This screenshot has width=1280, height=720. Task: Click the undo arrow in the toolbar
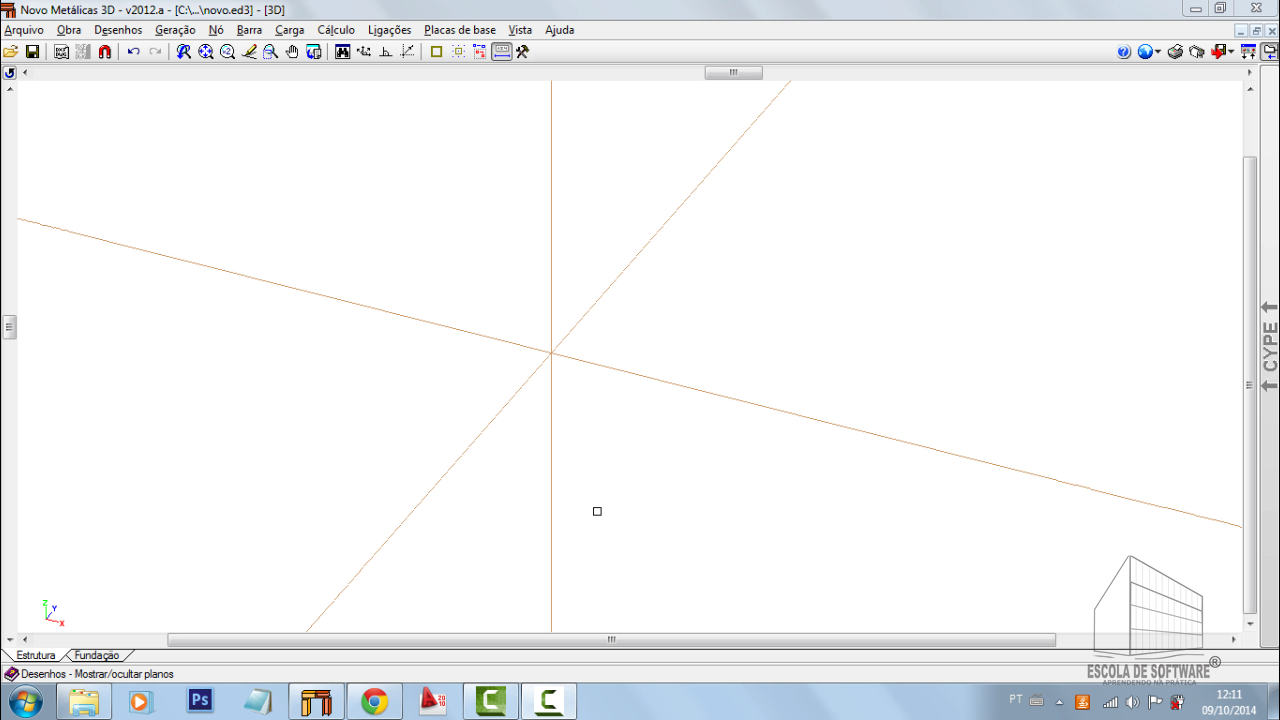(133, 52)
